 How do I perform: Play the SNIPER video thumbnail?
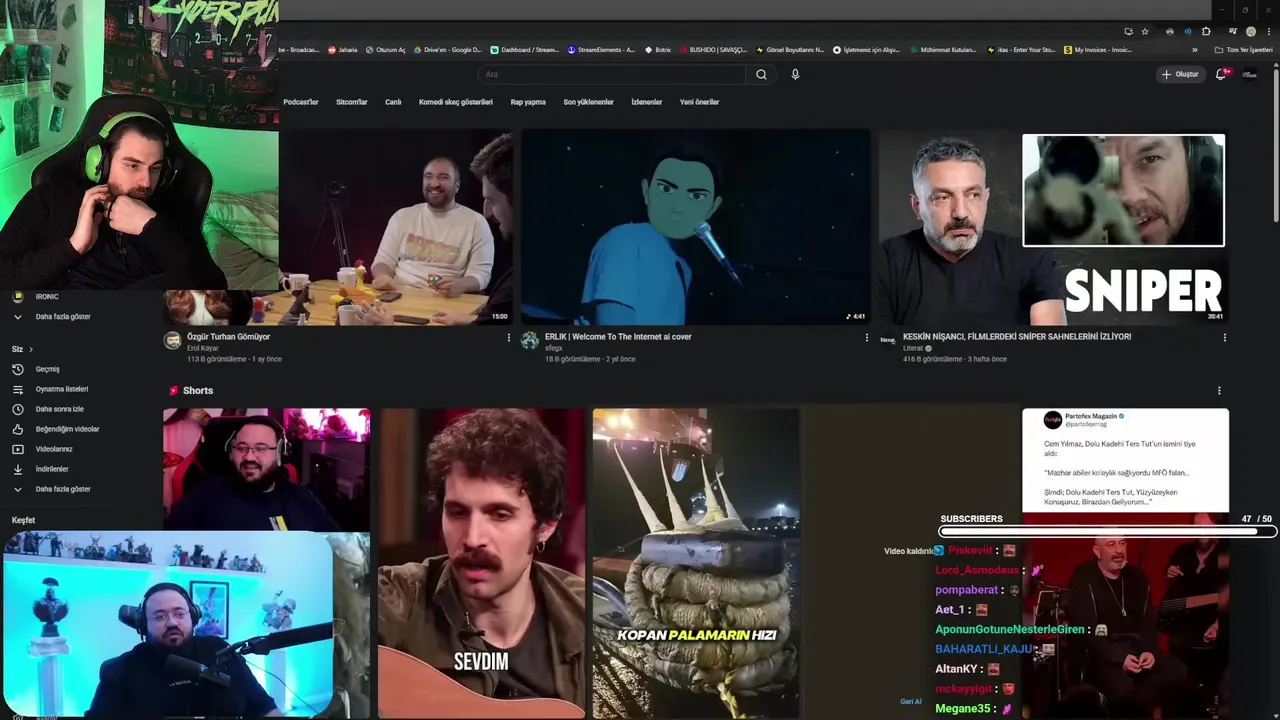pos(1053,228)
